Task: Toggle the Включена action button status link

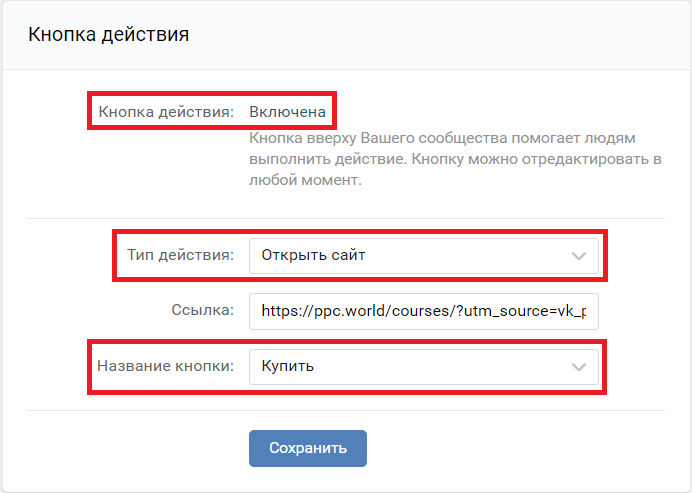Action: 287,112
